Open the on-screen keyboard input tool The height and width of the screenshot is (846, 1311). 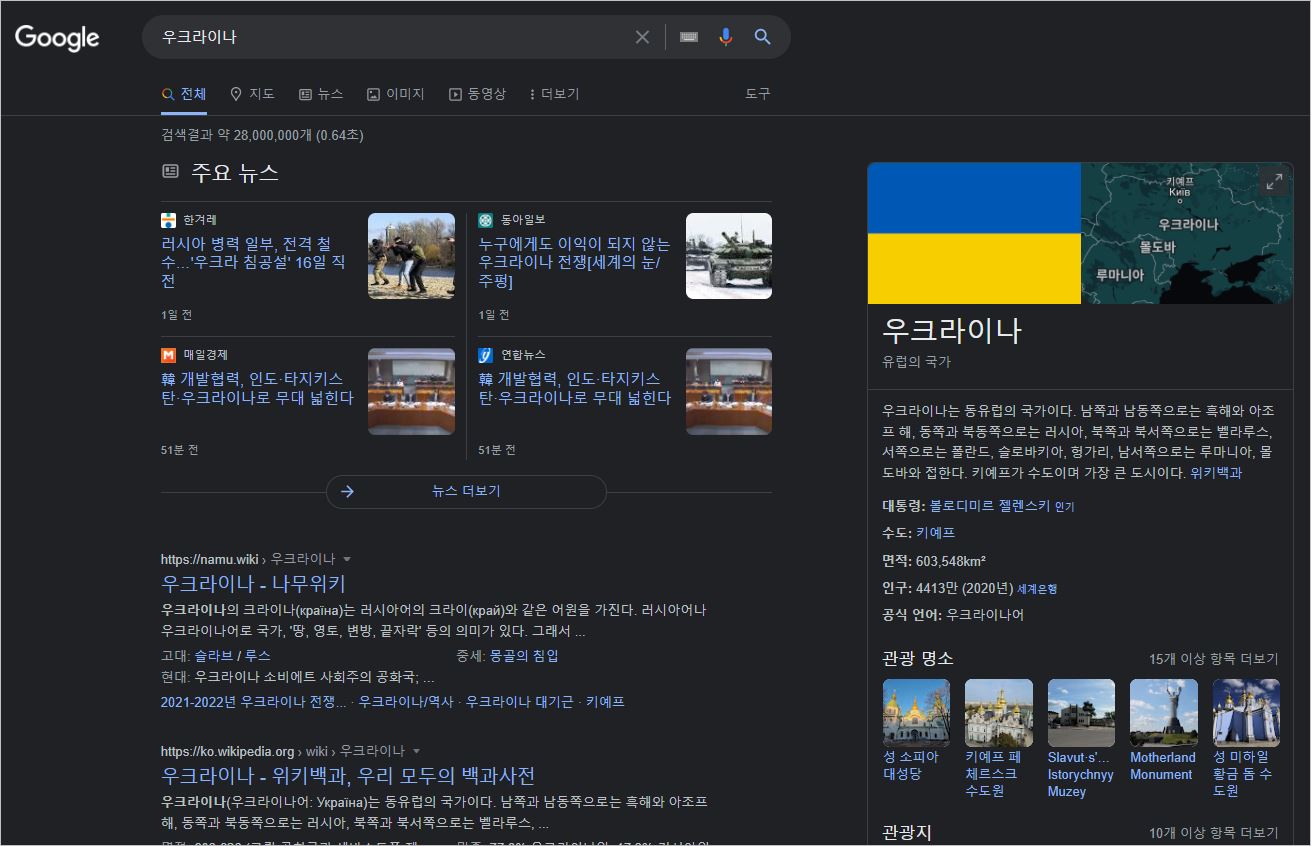[689, 37]
